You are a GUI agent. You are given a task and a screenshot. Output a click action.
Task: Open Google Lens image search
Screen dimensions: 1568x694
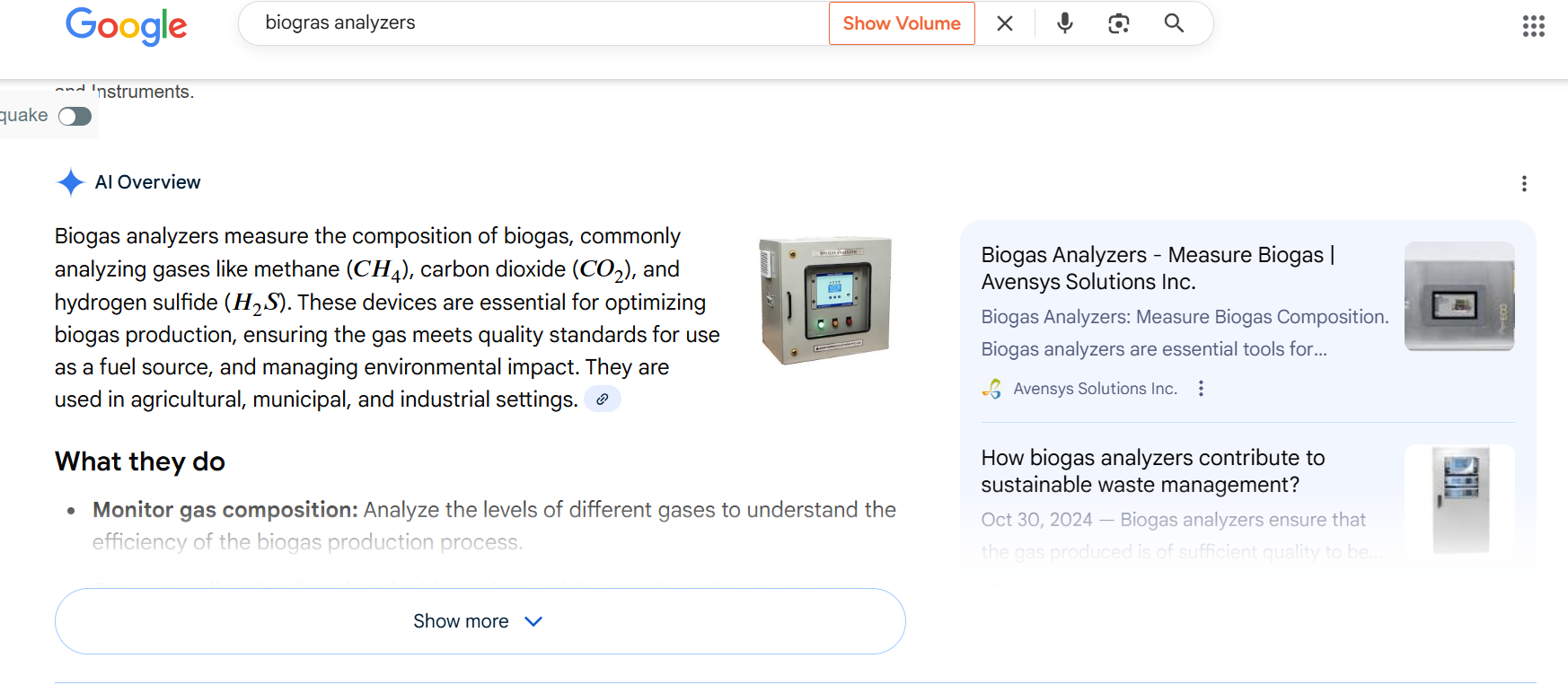click(1119, 23)
